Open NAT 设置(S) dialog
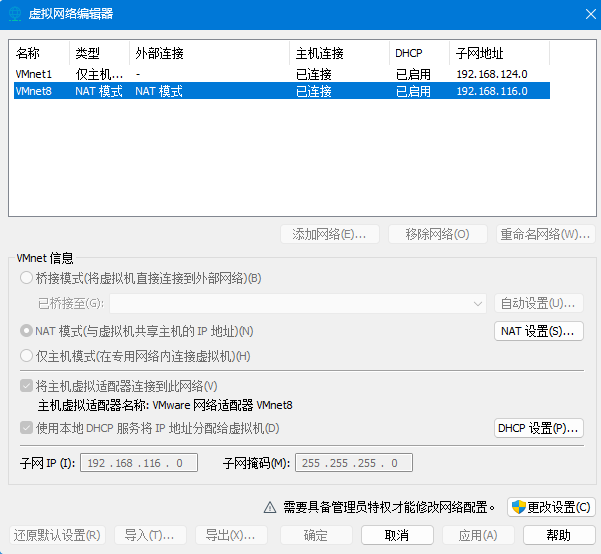The image size is (601, 554). [539, 331]
